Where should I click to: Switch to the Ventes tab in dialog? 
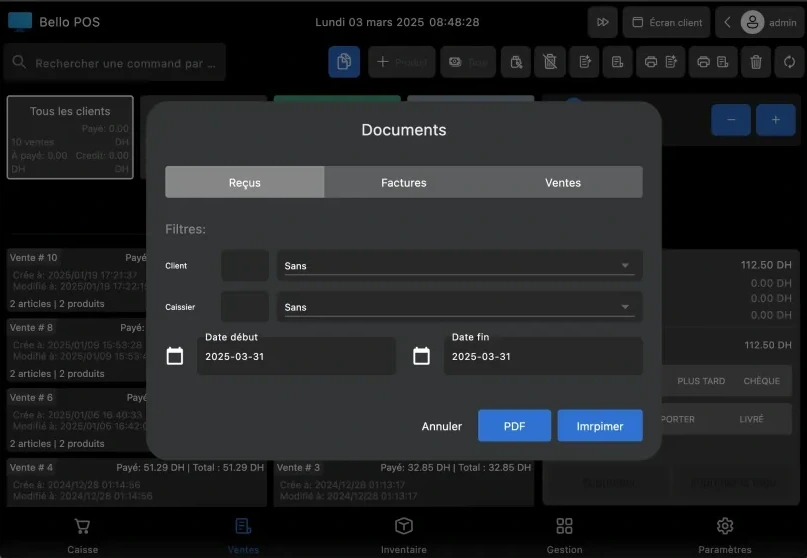pos(563,182)
